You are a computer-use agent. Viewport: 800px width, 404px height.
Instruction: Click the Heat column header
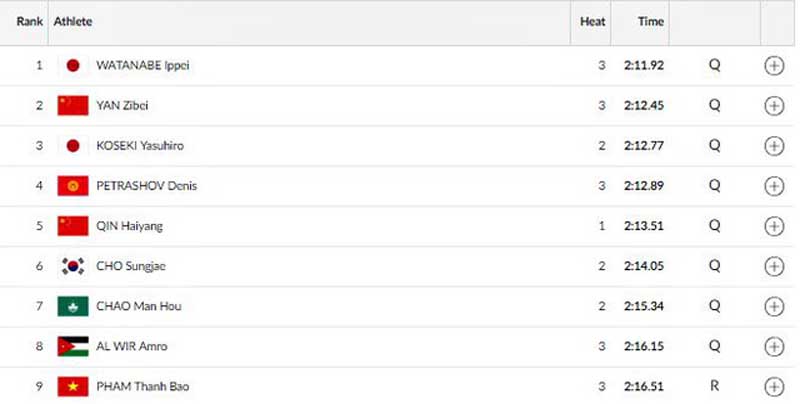tap(592, 21)
